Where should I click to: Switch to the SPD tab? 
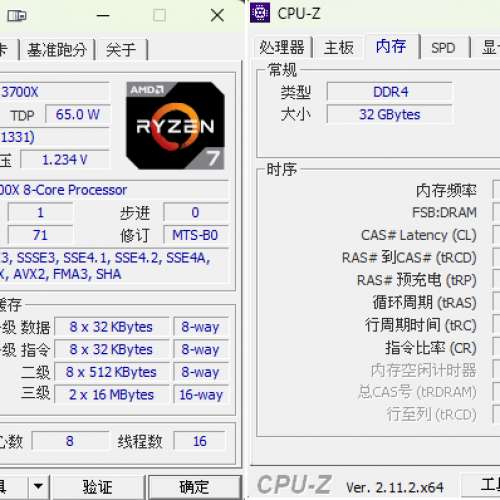coord(443,48)
